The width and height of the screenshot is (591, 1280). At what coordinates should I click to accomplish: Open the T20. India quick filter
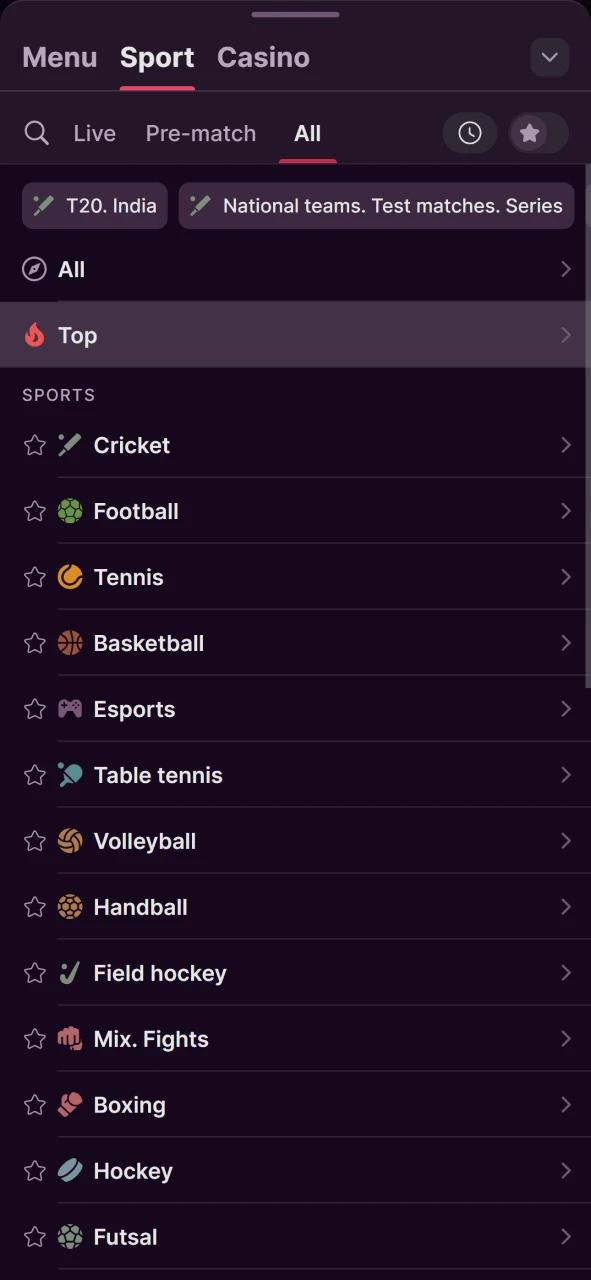(x=94, y=205)
